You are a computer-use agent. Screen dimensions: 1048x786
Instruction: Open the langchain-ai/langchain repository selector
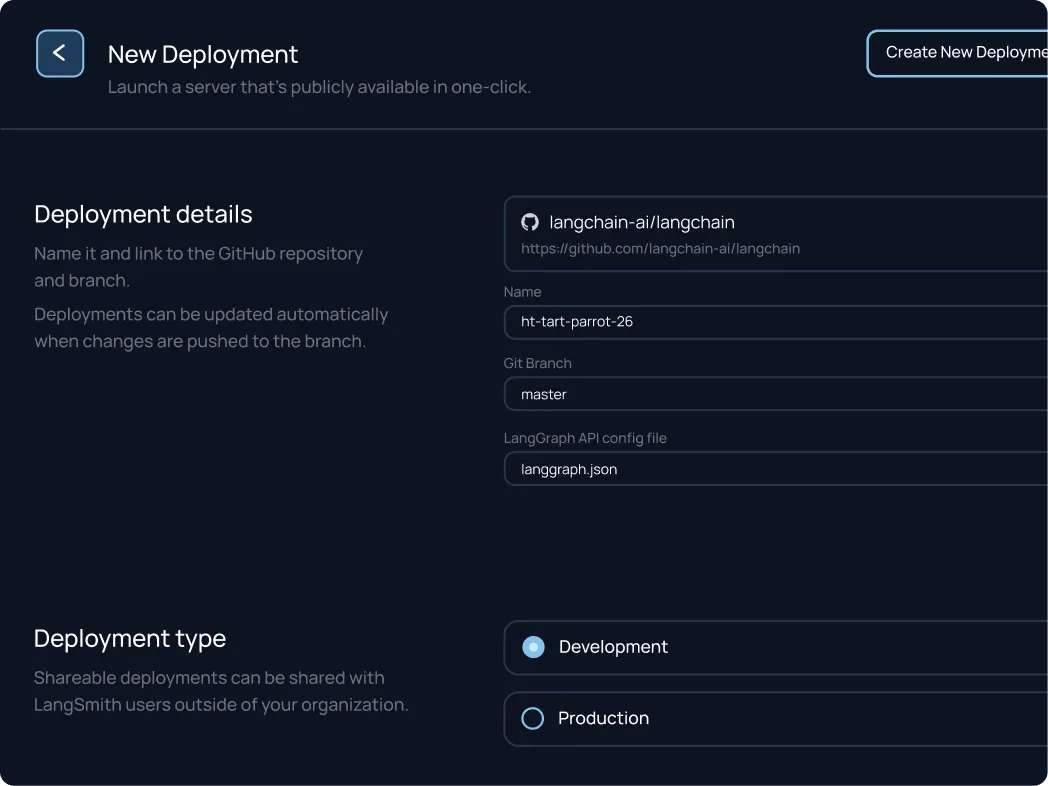click(775, 234)
